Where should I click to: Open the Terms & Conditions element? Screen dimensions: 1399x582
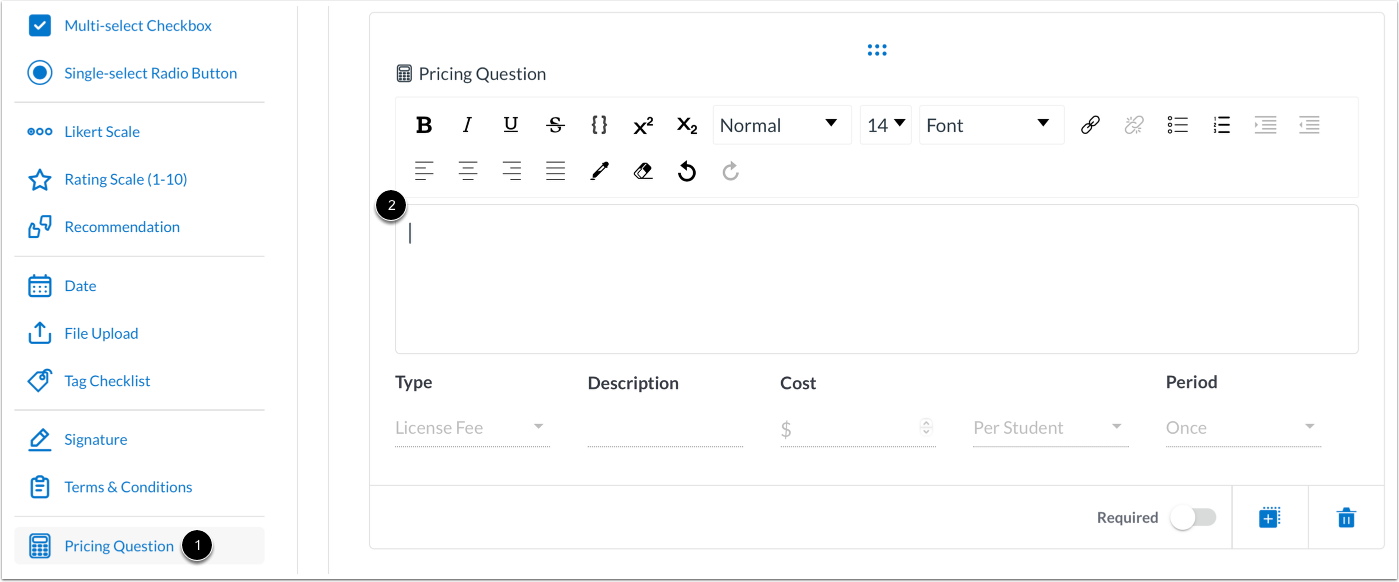(128, 486)
